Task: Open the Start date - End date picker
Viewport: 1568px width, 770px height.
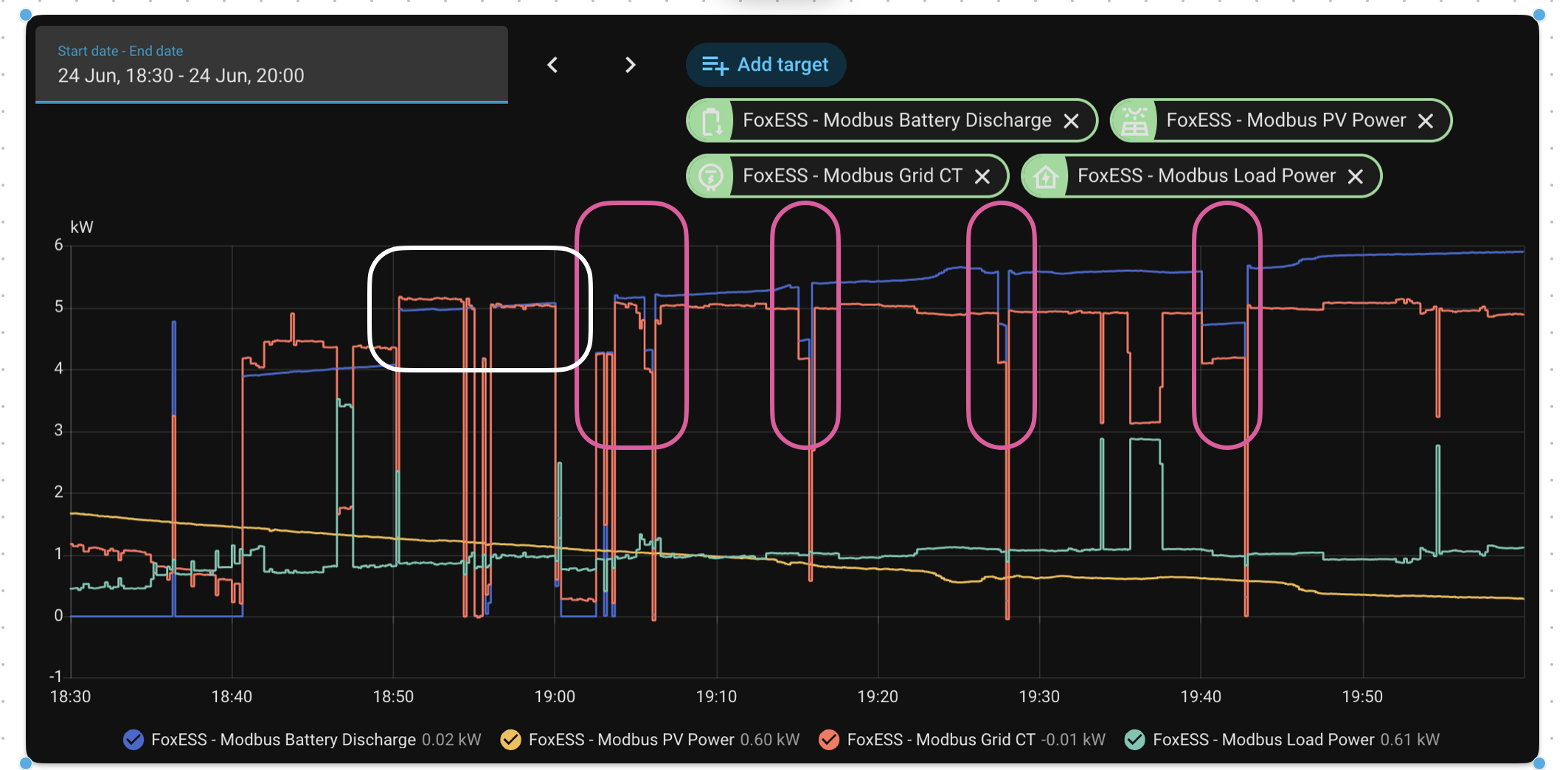Action: 271,65
